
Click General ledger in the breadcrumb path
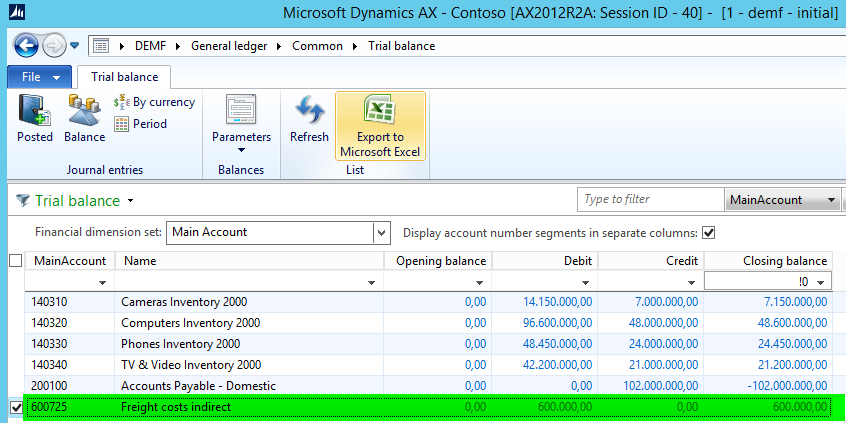pos(228,46)
